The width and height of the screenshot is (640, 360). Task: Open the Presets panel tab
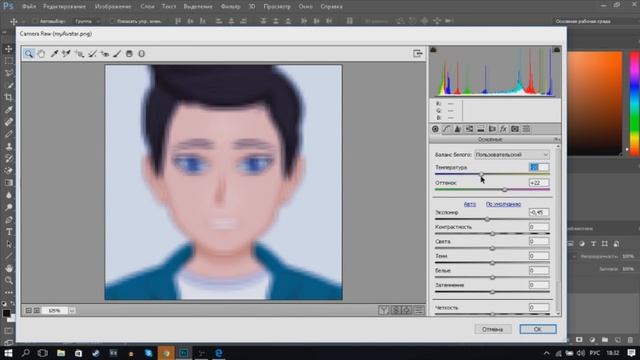527,129
